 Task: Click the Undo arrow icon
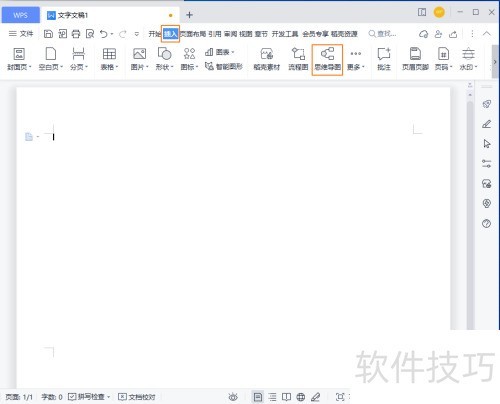pyautogui.click(x=104, y=34)
